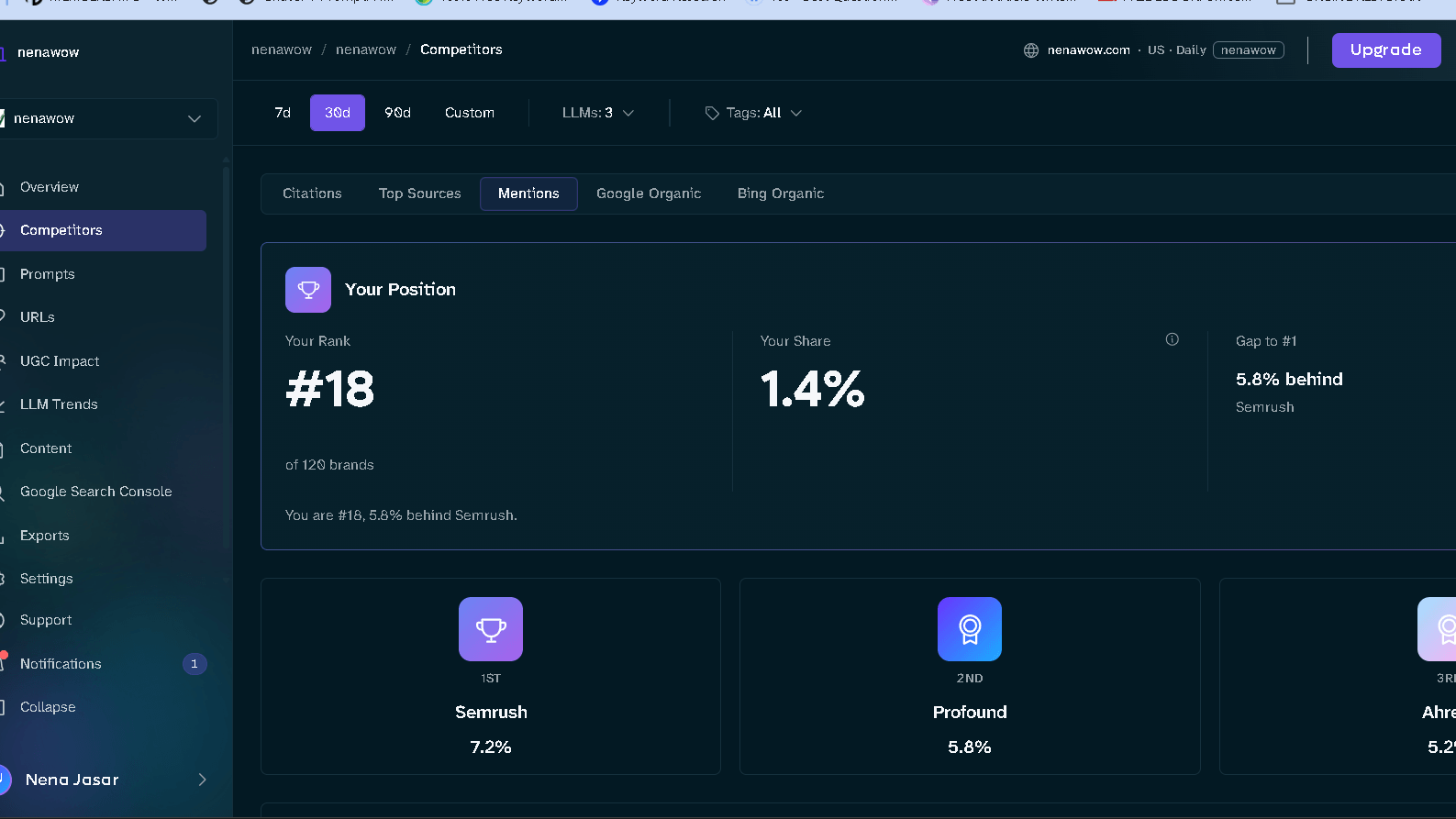The height and width of the screenshot is (819, 1456).
Task: Click Nena Jasar avatar
Action: [5, 780]
